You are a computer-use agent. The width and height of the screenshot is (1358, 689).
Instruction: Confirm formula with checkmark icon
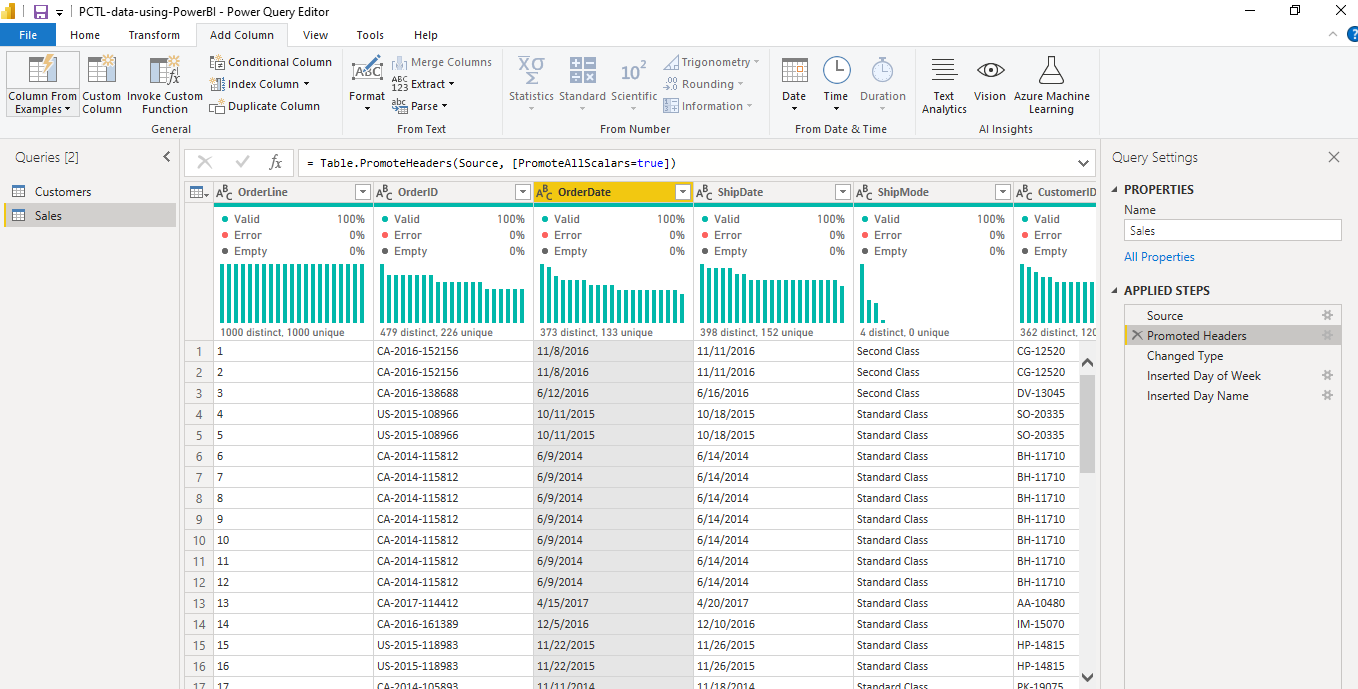pyautogui.click(x=242, y=162)
